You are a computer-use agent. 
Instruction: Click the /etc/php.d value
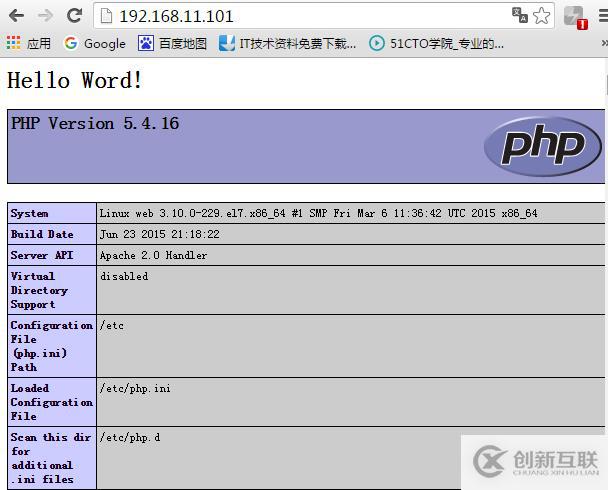(130, 438)
